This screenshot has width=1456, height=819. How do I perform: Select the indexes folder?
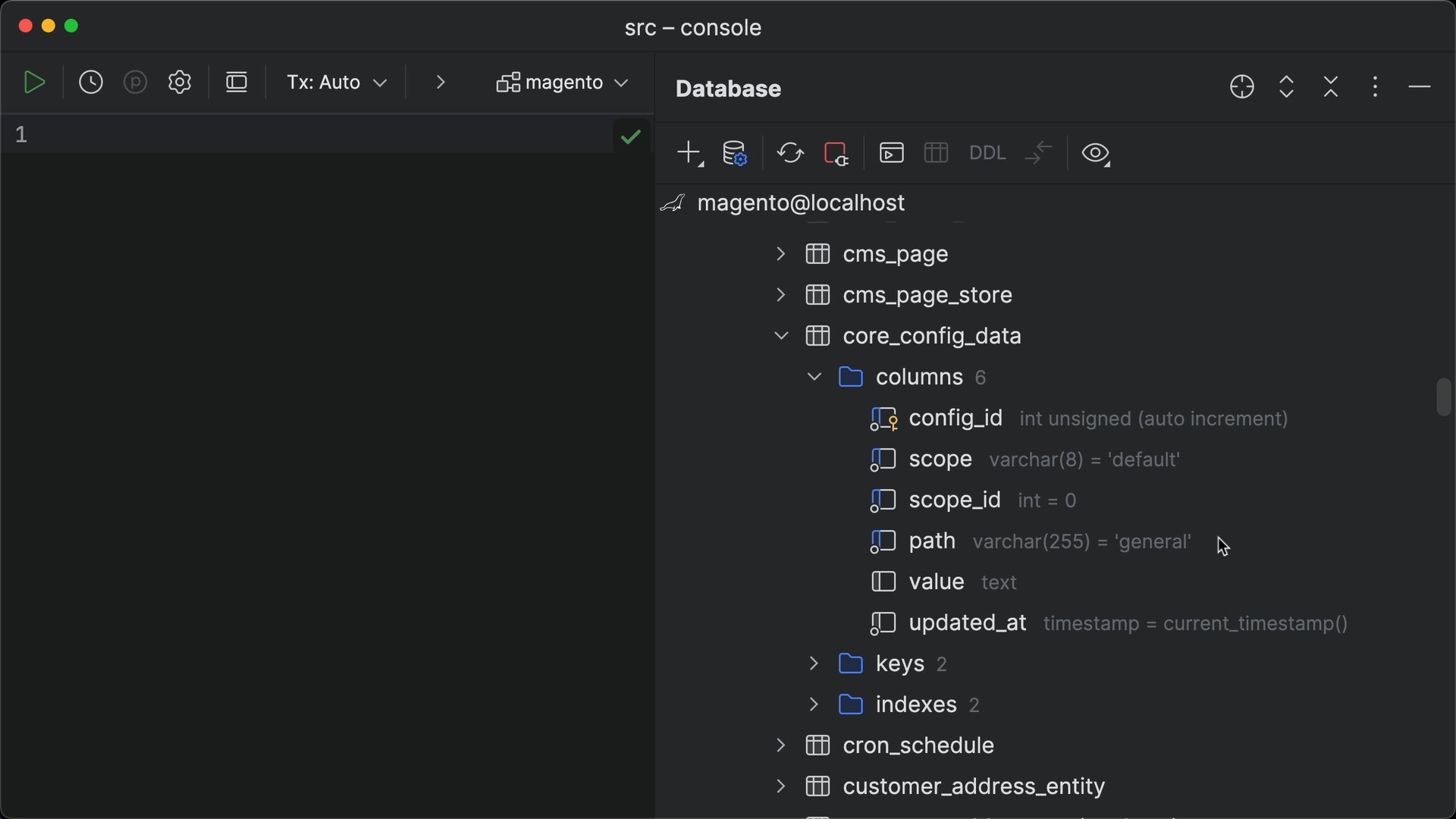click(916, 704)
